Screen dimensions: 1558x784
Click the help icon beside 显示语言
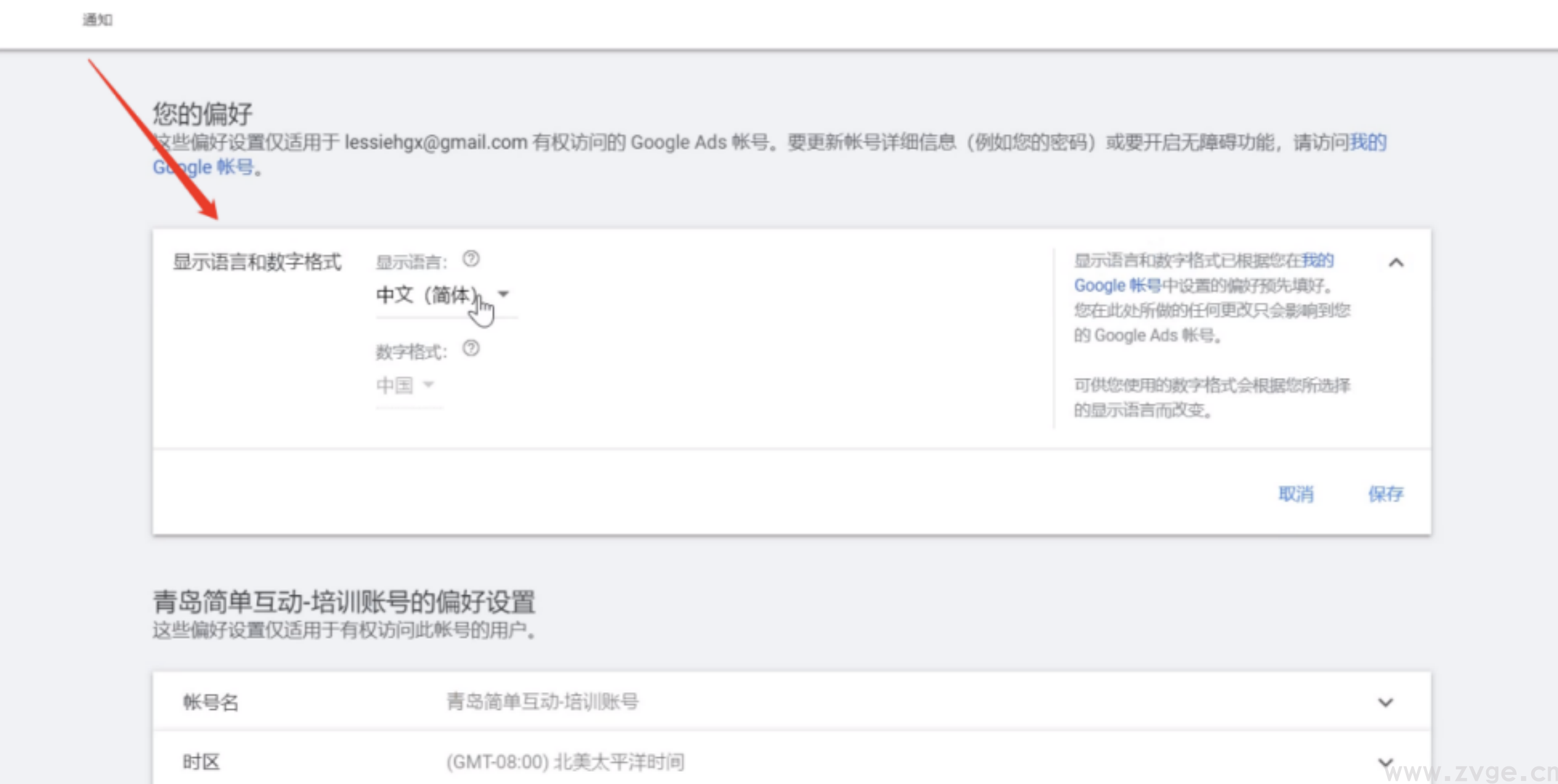[472, 259]
